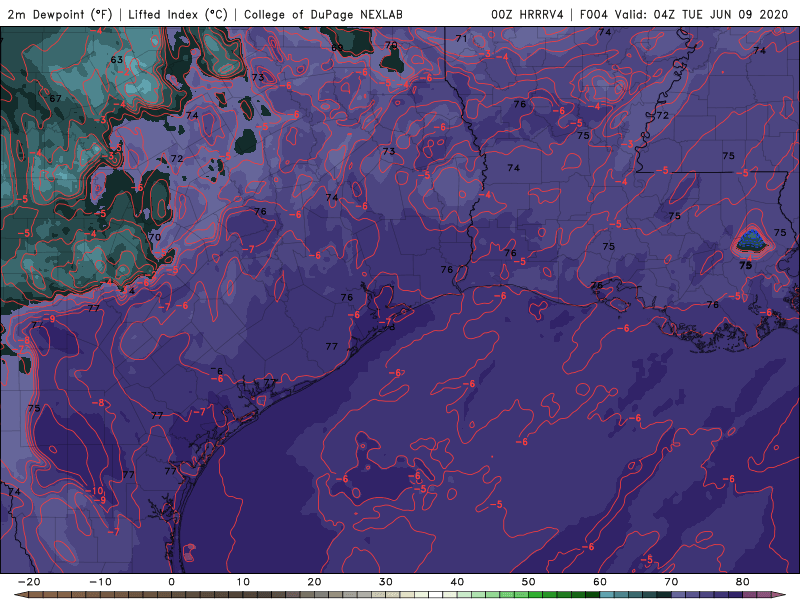Click the "50" color bar label

point(529,582)
